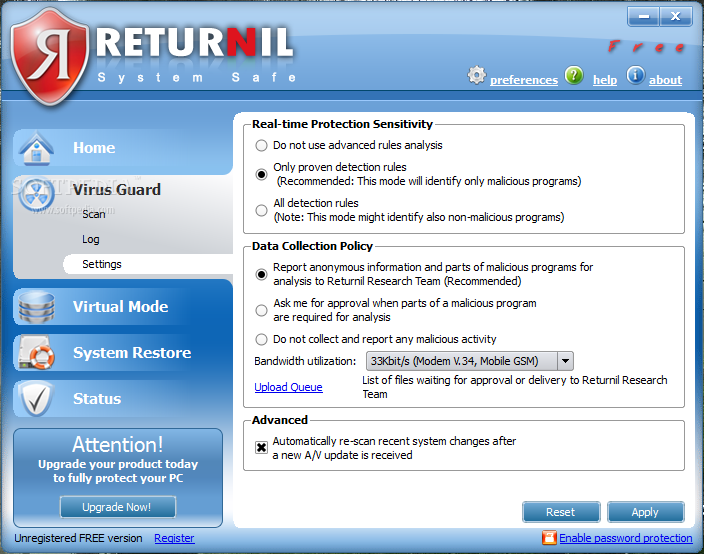Click the System Restore lifebuoy icon

click(x=37, y=353)
